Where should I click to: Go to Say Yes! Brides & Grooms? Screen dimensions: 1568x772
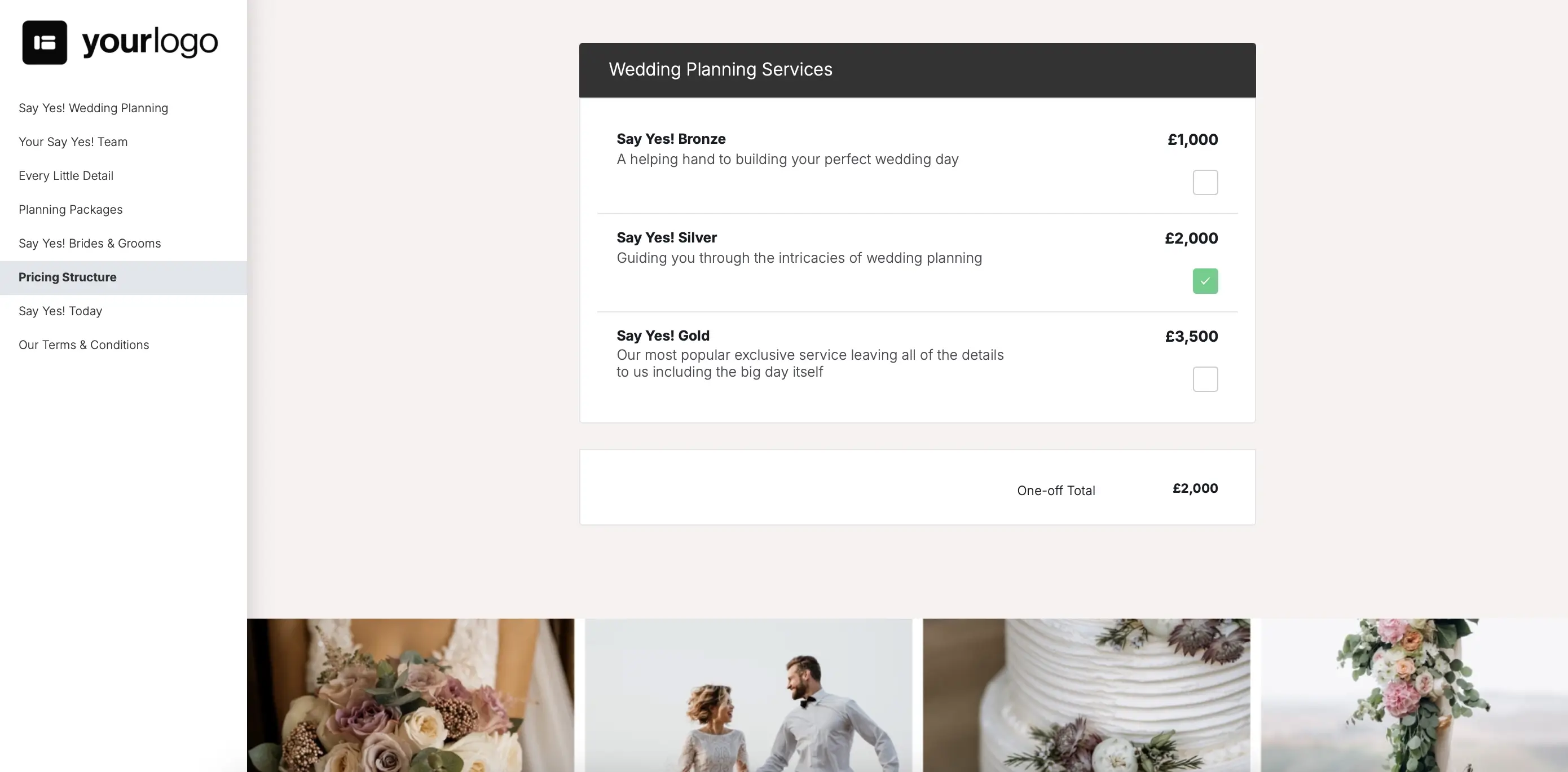click(x=90, y=242)
